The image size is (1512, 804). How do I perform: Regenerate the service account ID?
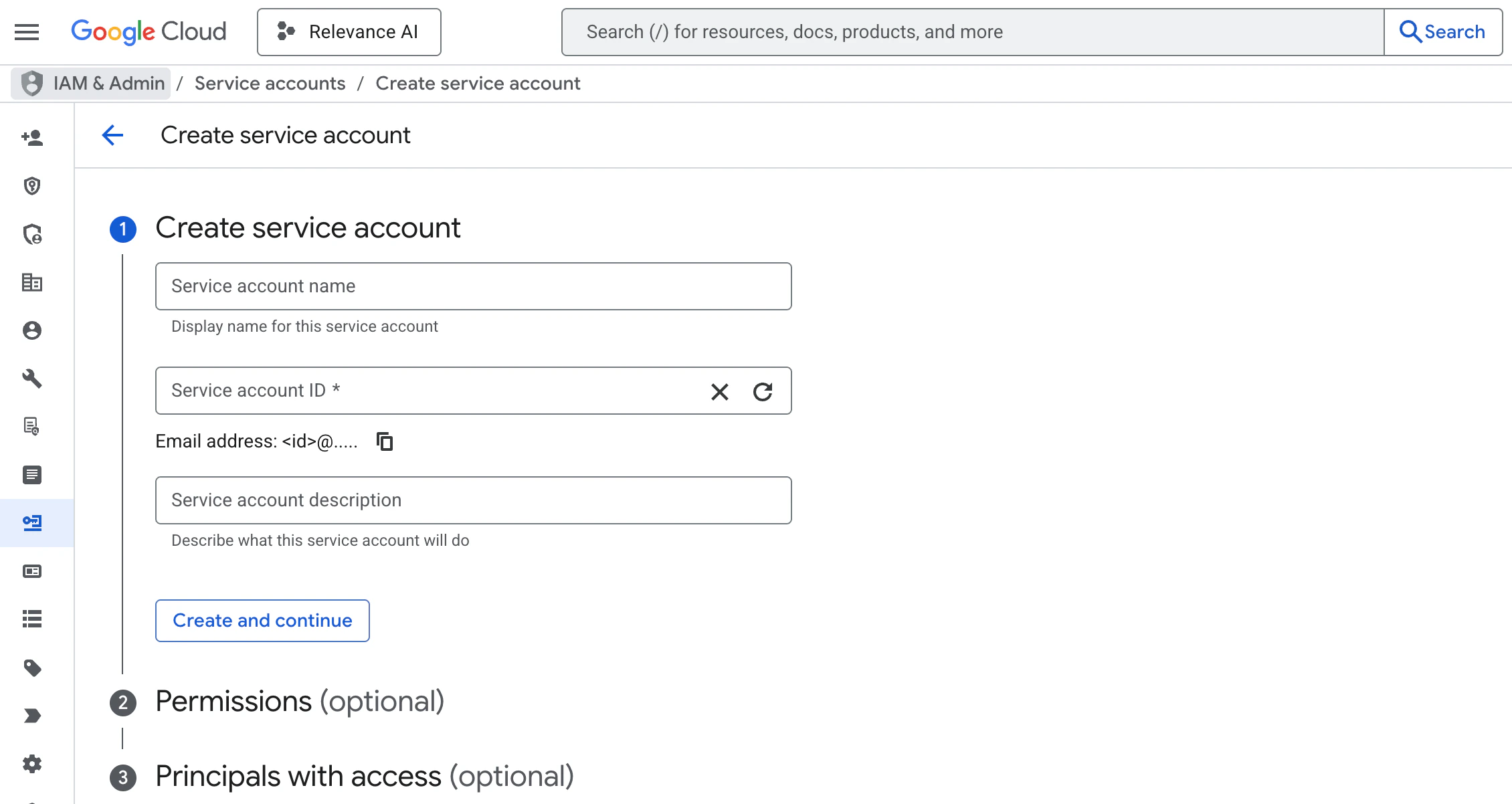coord(763,392)
